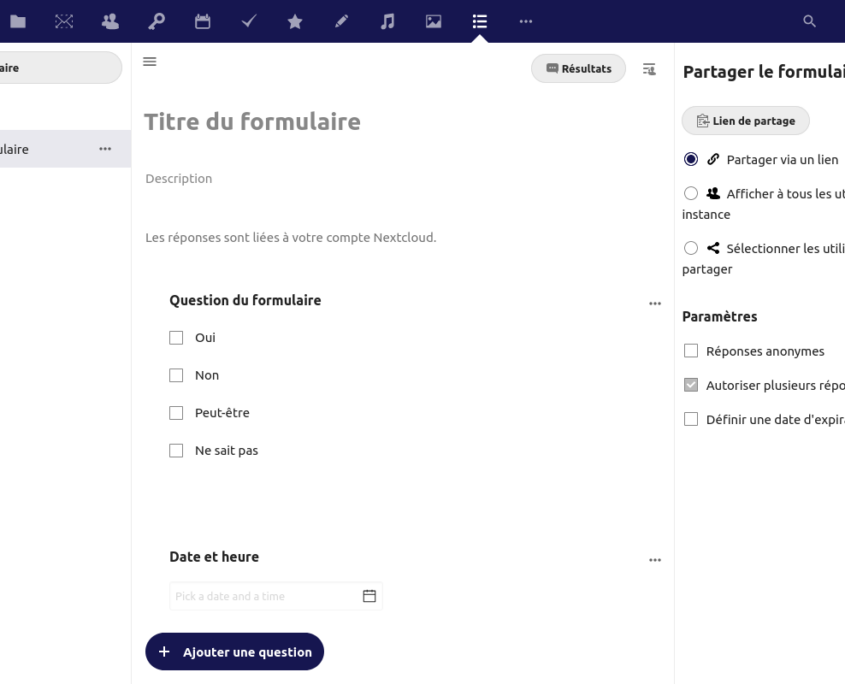845x684 pixels.
Task: Open the Music note app icon
Action: 387,21
